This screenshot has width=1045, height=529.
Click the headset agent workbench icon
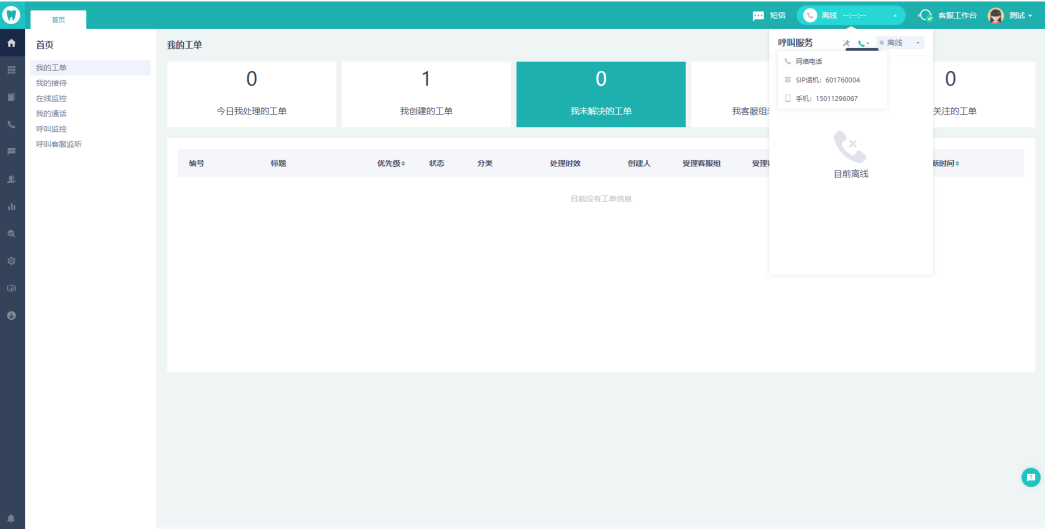(926, 15)
